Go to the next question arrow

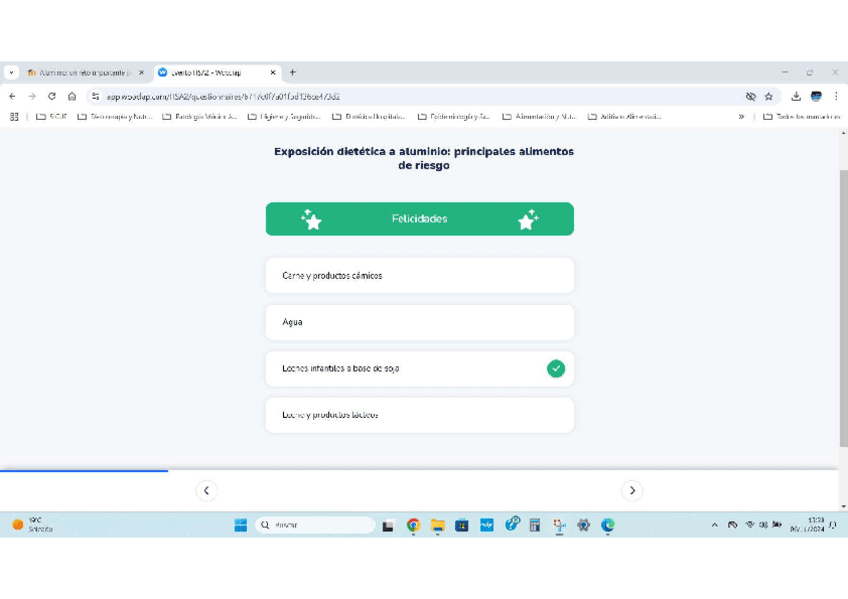pos(632,490)
